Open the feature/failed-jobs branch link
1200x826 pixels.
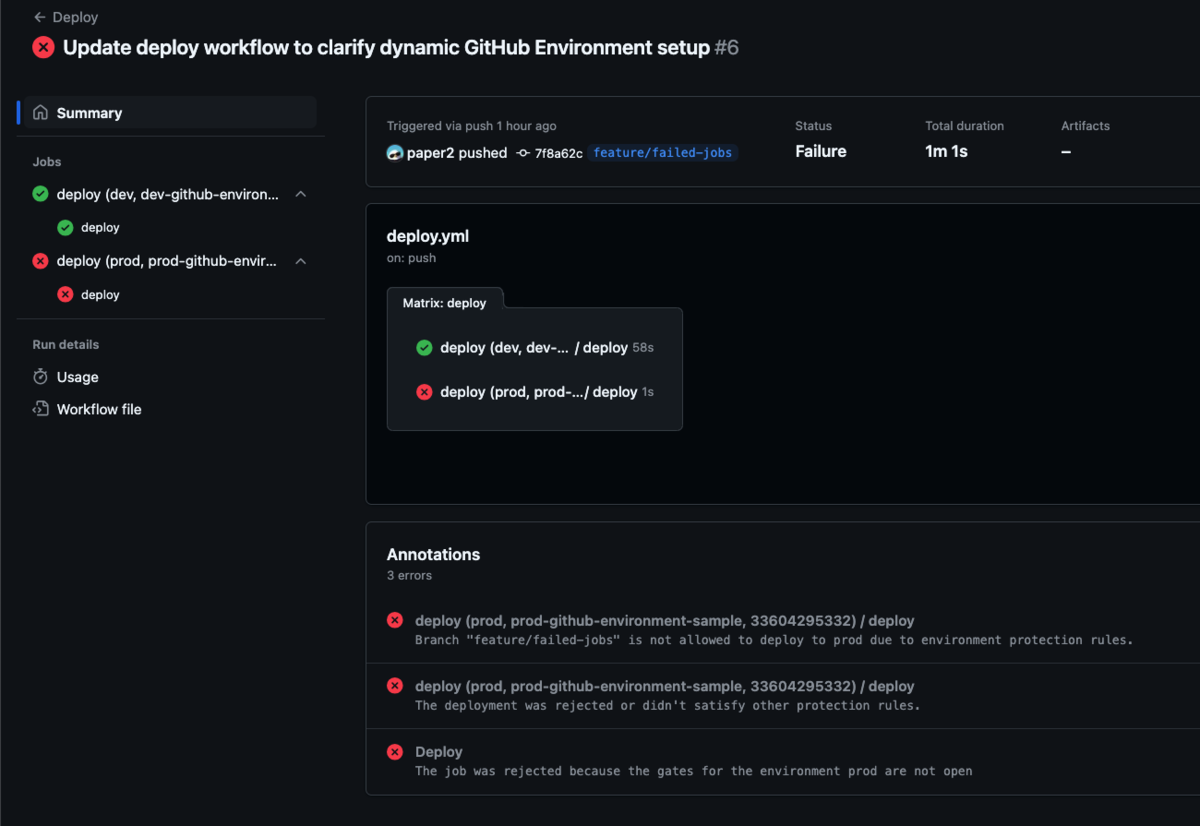pos(662,153)
